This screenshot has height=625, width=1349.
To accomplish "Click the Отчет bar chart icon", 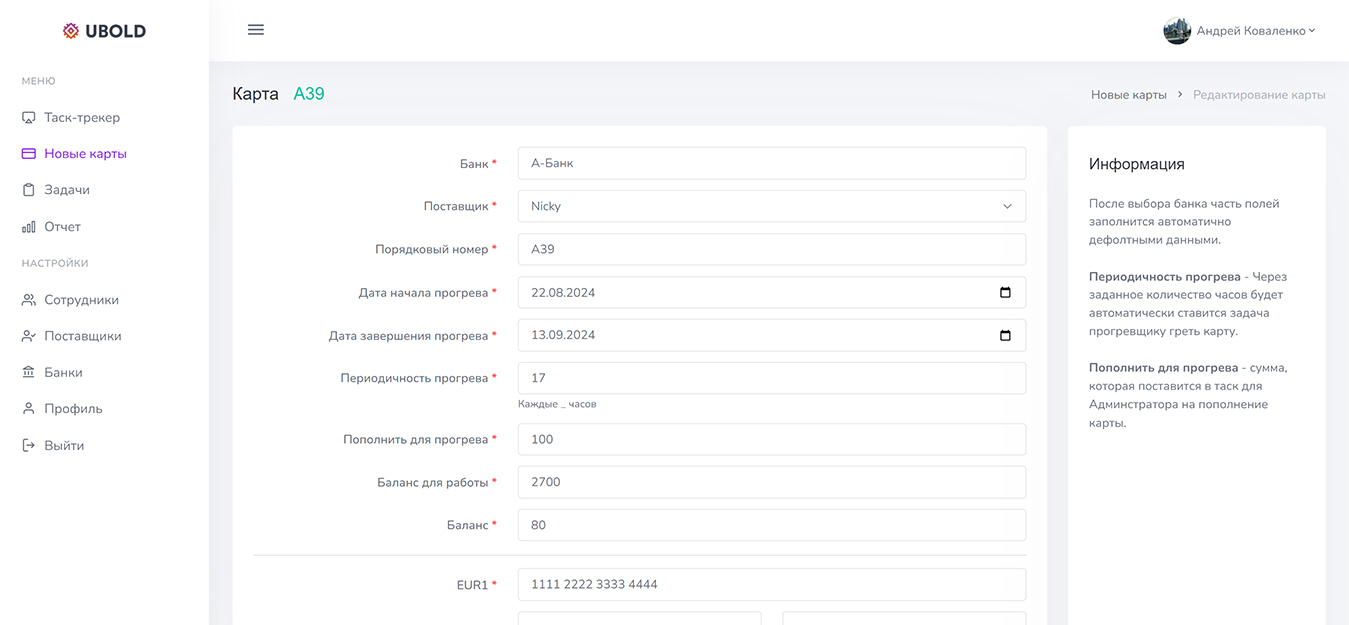I will pos(29,227).
